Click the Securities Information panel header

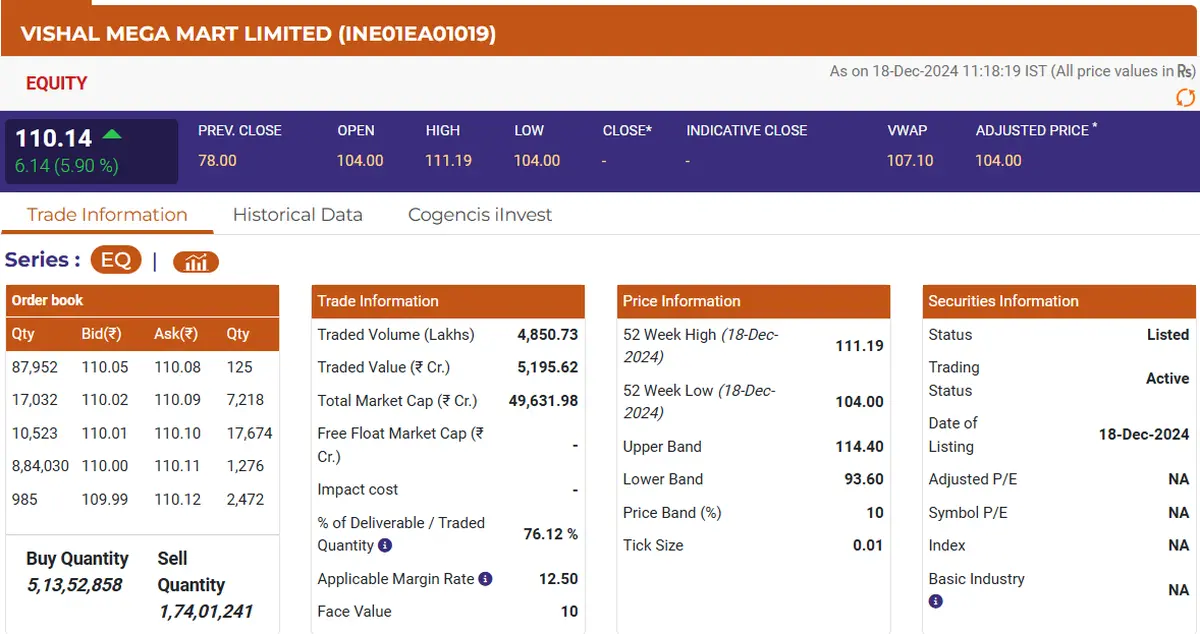coord(1059,301)
